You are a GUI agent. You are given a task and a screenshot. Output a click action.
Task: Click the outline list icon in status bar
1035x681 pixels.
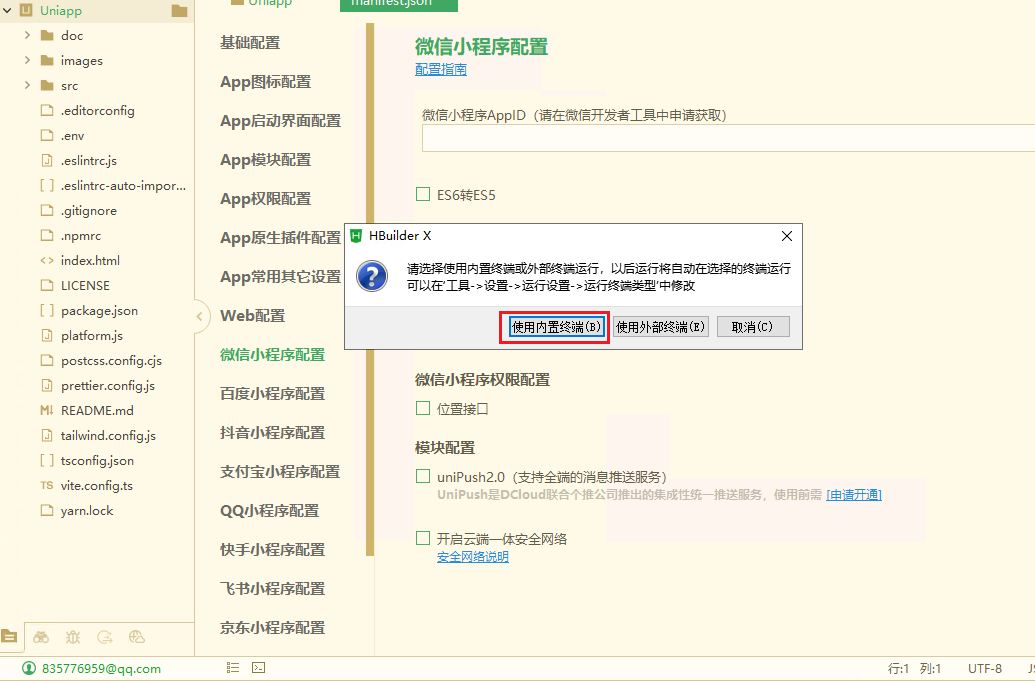coord(232,667)
